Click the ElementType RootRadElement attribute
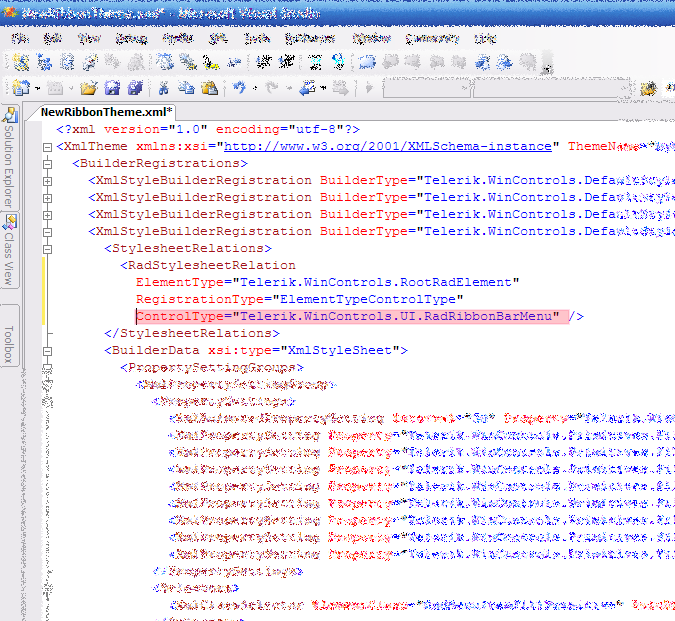The width and height of the screenshot is (675, 621). point(328,282)
